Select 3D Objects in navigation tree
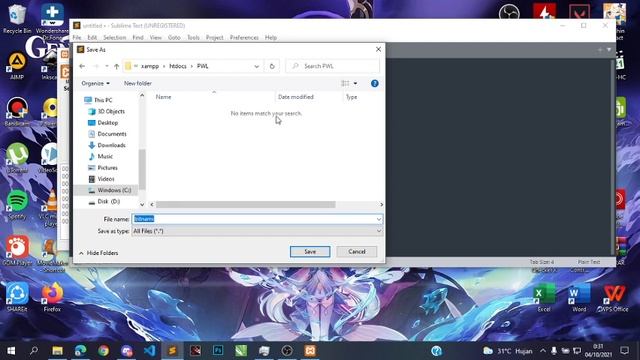 (x=111, y=111)
